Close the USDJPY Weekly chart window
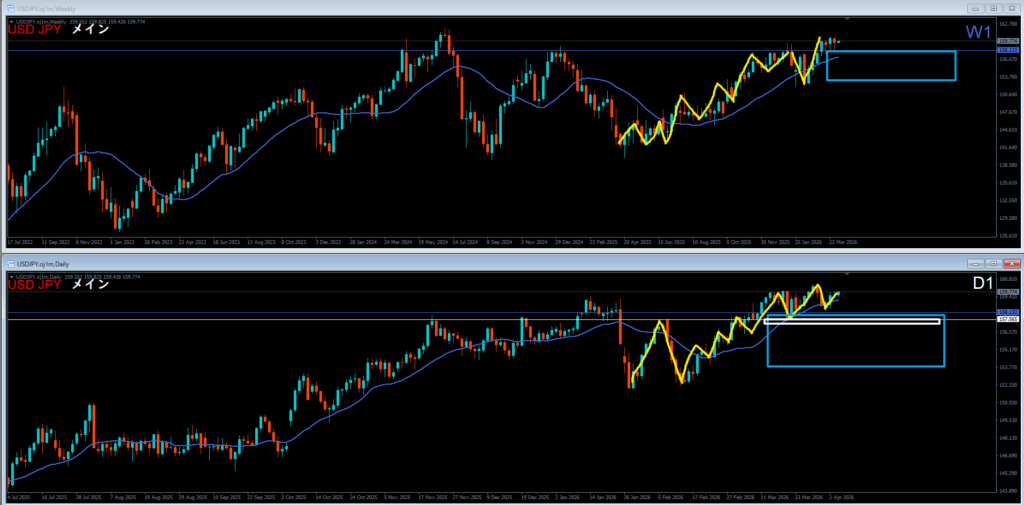The image size is (1024, 505). tap(1012, 8)
